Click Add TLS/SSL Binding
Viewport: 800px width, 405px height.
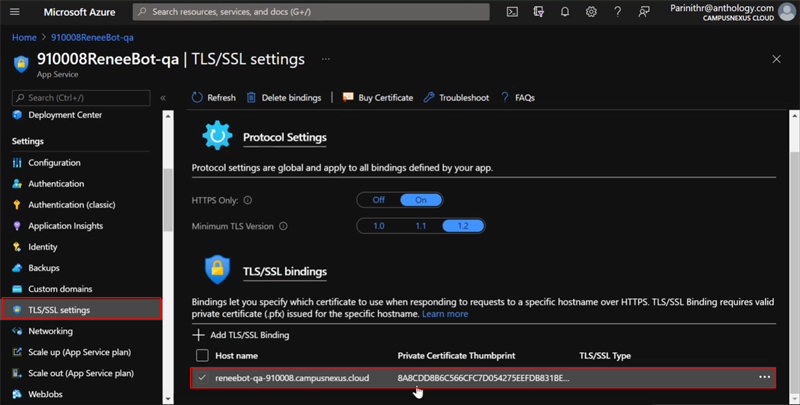[249, 335]
